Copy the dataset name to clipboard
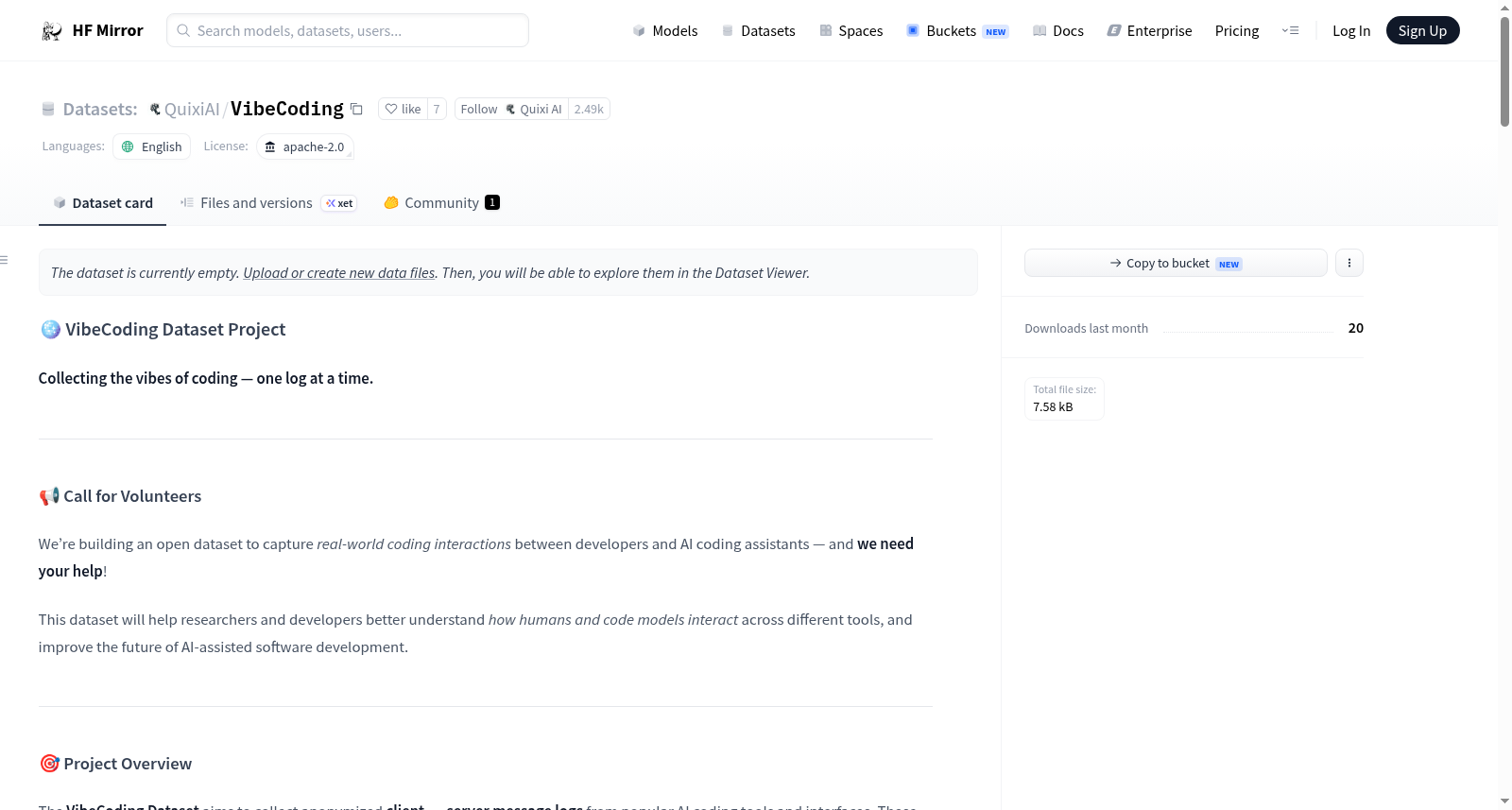Image resolution: width=1512 pixels, height=810 pixels. [x=356, y=109]
